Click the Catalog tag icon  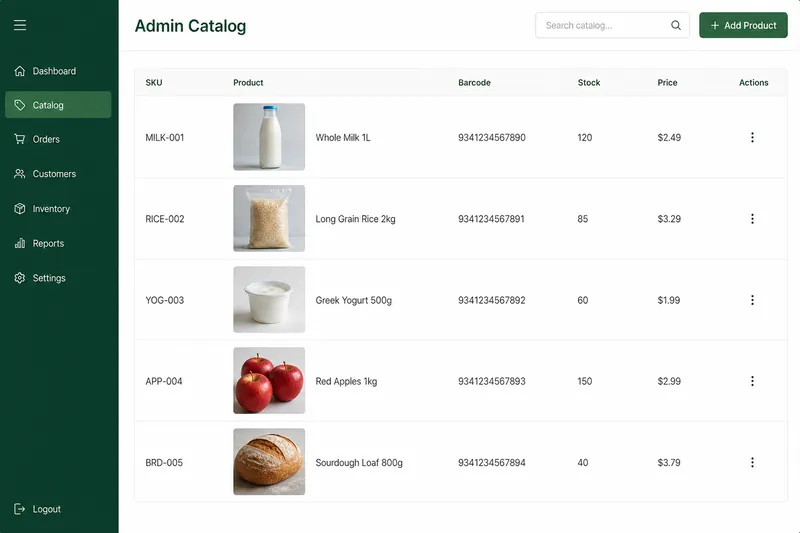[19, 105]
